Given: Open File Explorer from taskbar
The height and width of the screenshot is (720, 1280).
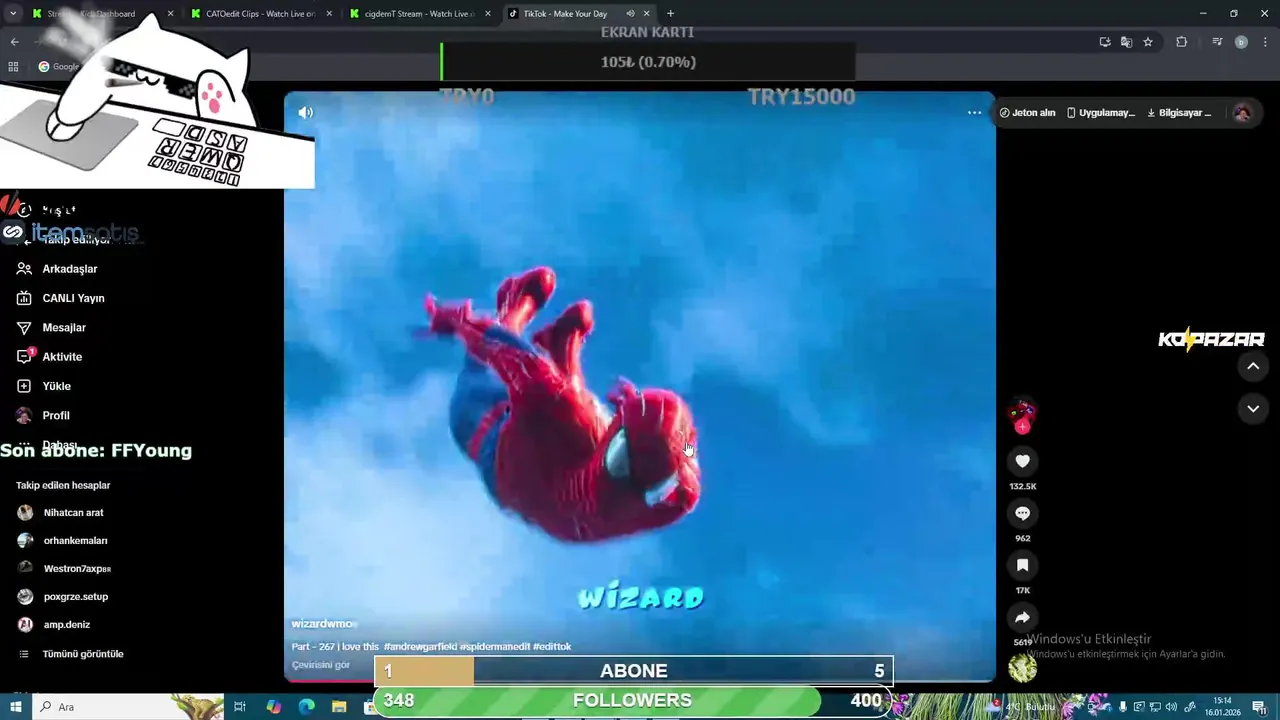Looking at the screenshot, I should pyautogui.click(x=339, y=707).
